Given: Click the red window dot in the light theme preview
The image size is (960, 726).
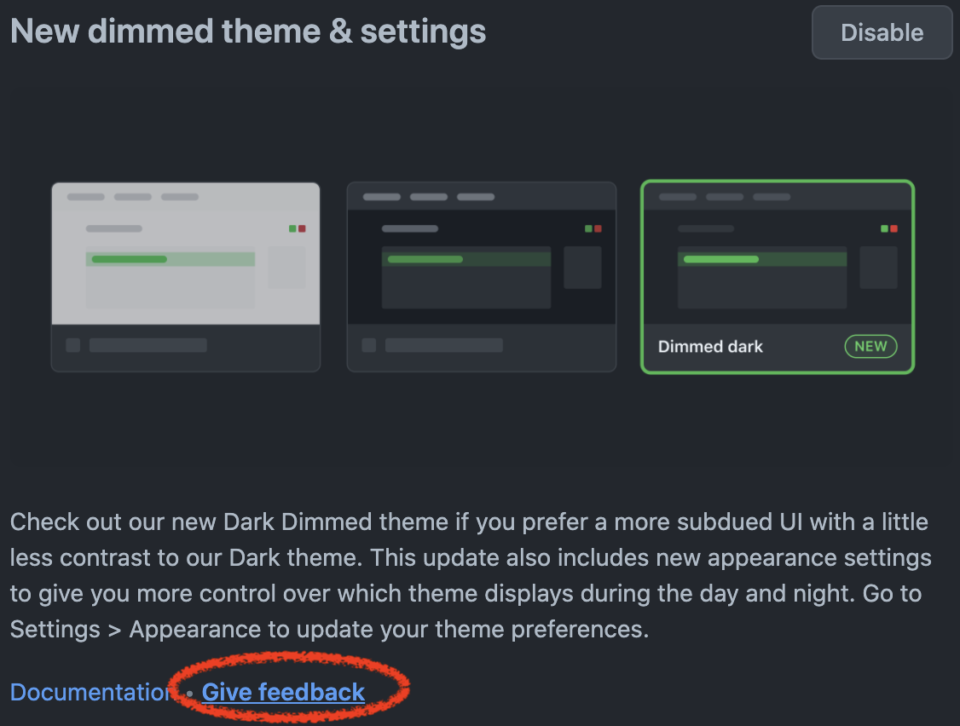Looking at the screenshot, I should 302,229.
